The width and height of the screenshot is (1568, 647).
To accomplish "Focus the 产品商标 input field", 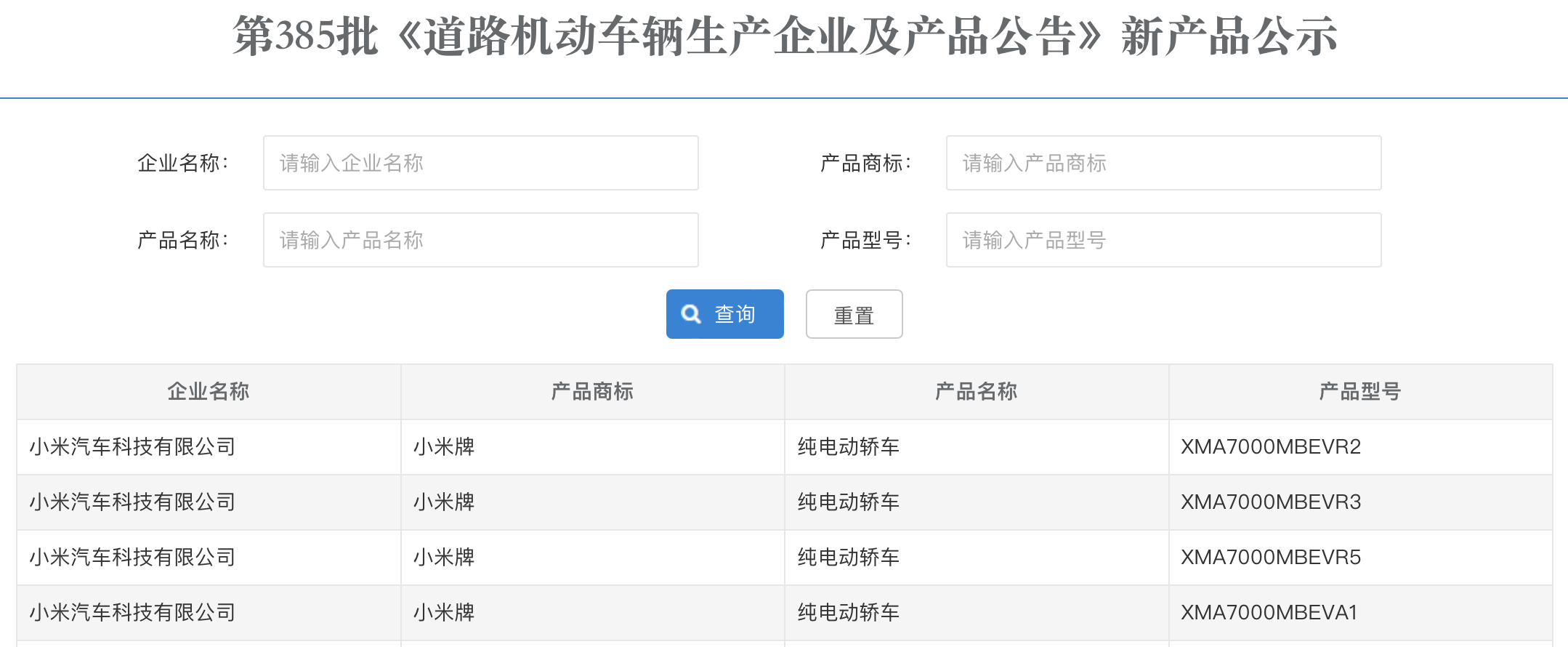I will (1163, 163).
